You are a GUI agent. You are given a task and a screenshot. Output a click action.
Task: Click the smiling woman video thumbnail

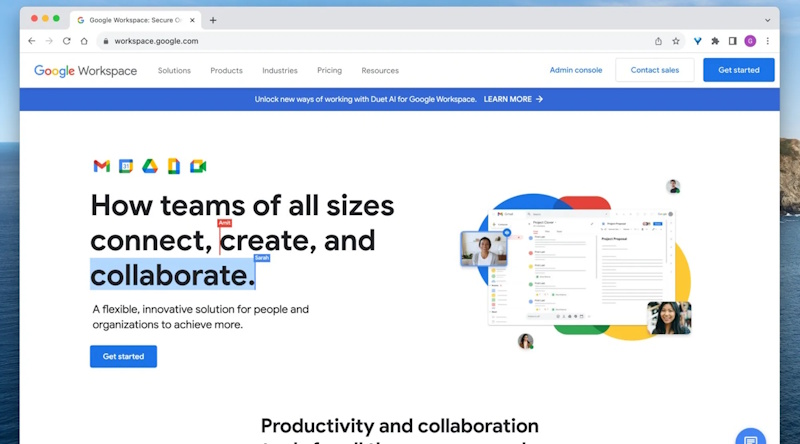pyautogui.click(x=669, y=317)
